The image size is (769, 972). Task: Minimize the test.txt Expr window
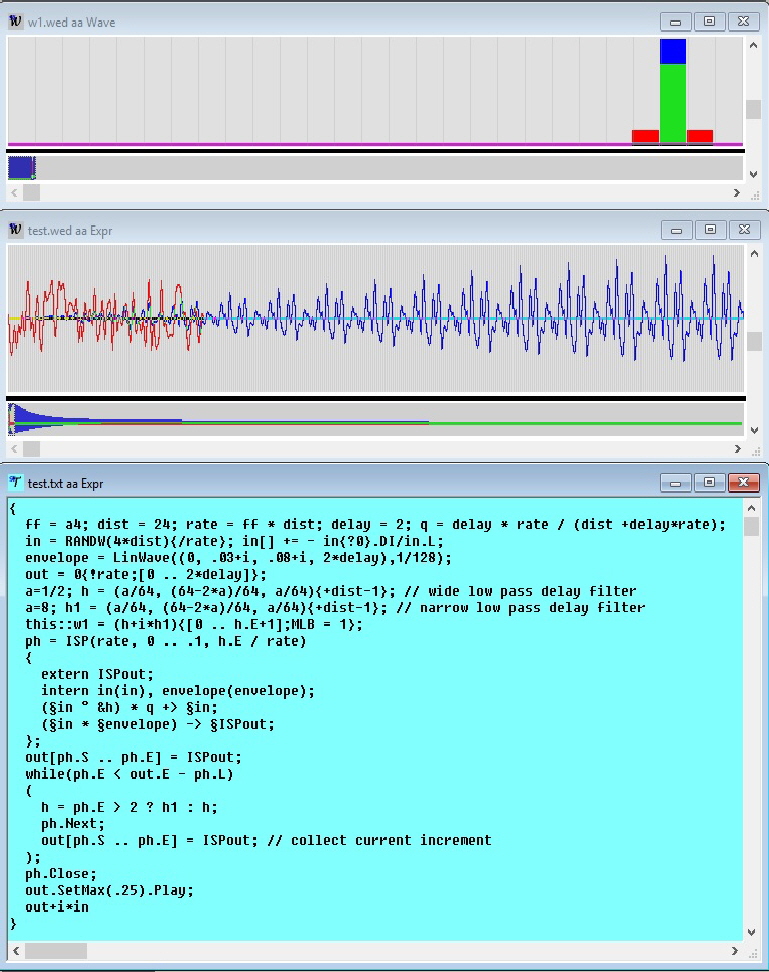click(675, 483)
